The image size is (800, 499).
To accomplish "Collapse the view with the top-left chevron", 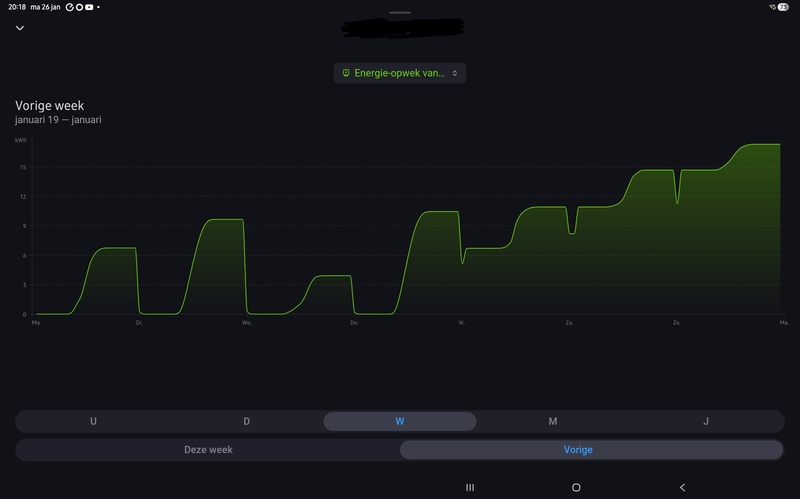I will point(20,28).
